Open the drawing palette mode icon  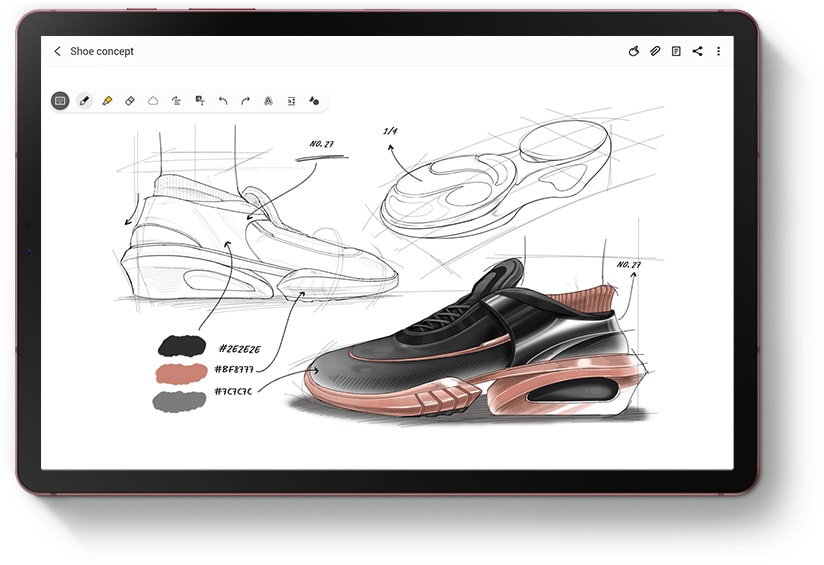(633, 51)
